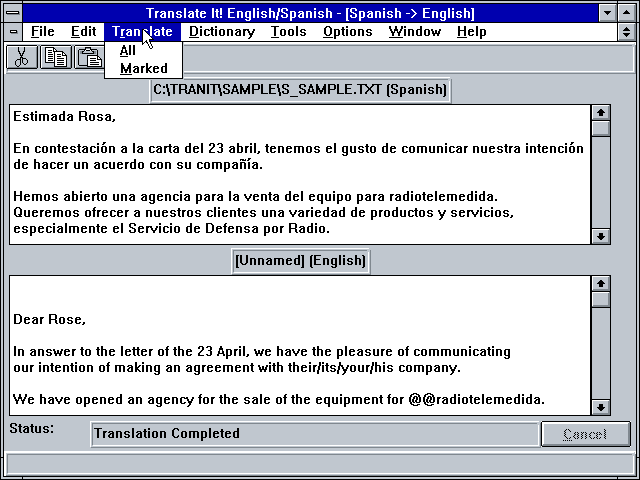Click down arrow of English pane scrollbar
Screen dimensions: 640x480
pyautogui.click(x=600, y=407)
